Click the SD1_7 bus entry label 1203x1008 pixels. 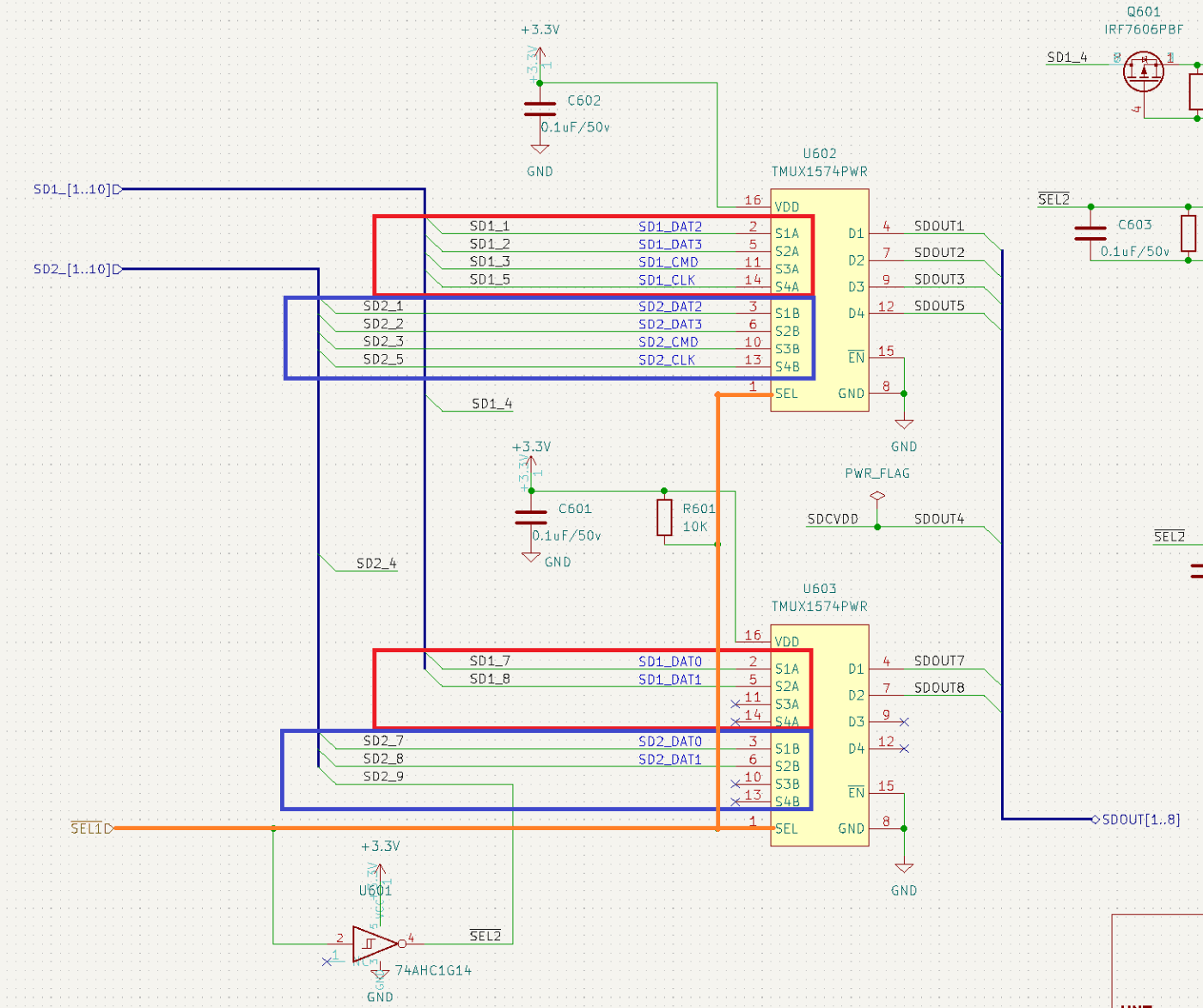point(490,661)
